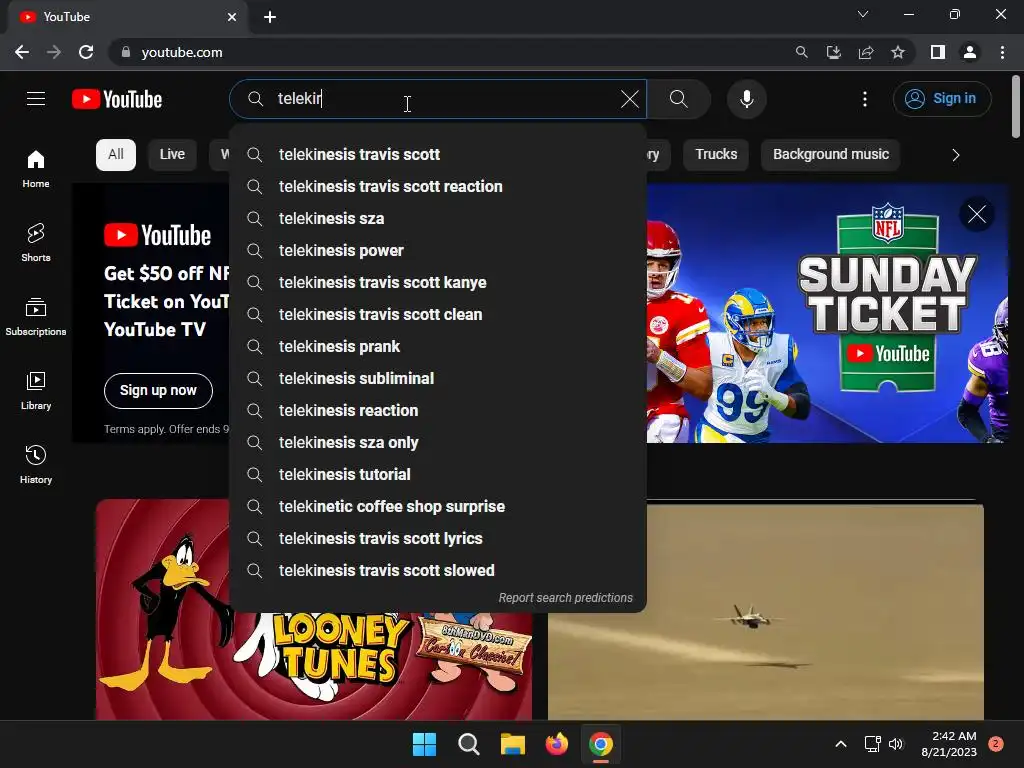Viewport: 1024px width, 768px height.
Task: Open Shorts in the sidebar
Action: pos(36,242)
